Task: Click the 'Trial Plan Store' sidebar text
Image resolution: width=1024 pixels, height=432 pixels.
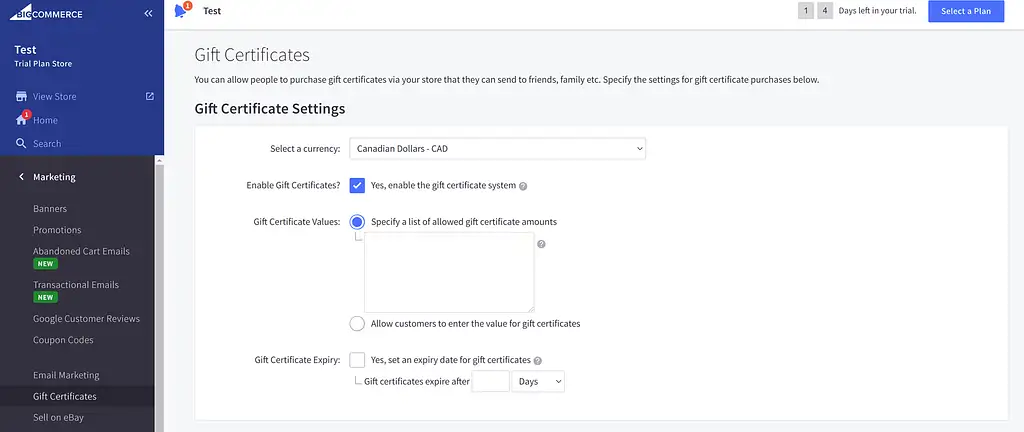Action: click(x=43, y=64)
